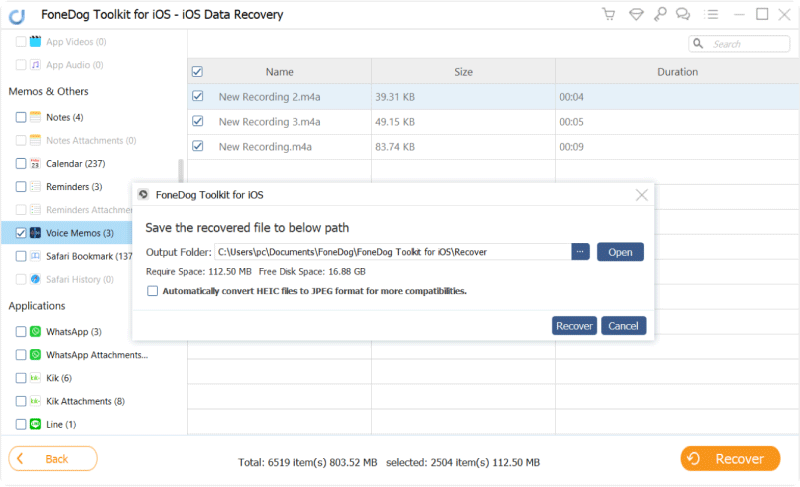Enable the convert HEIC to JPEG checkbox
800x487 pixels.
[x=153, y=291]
